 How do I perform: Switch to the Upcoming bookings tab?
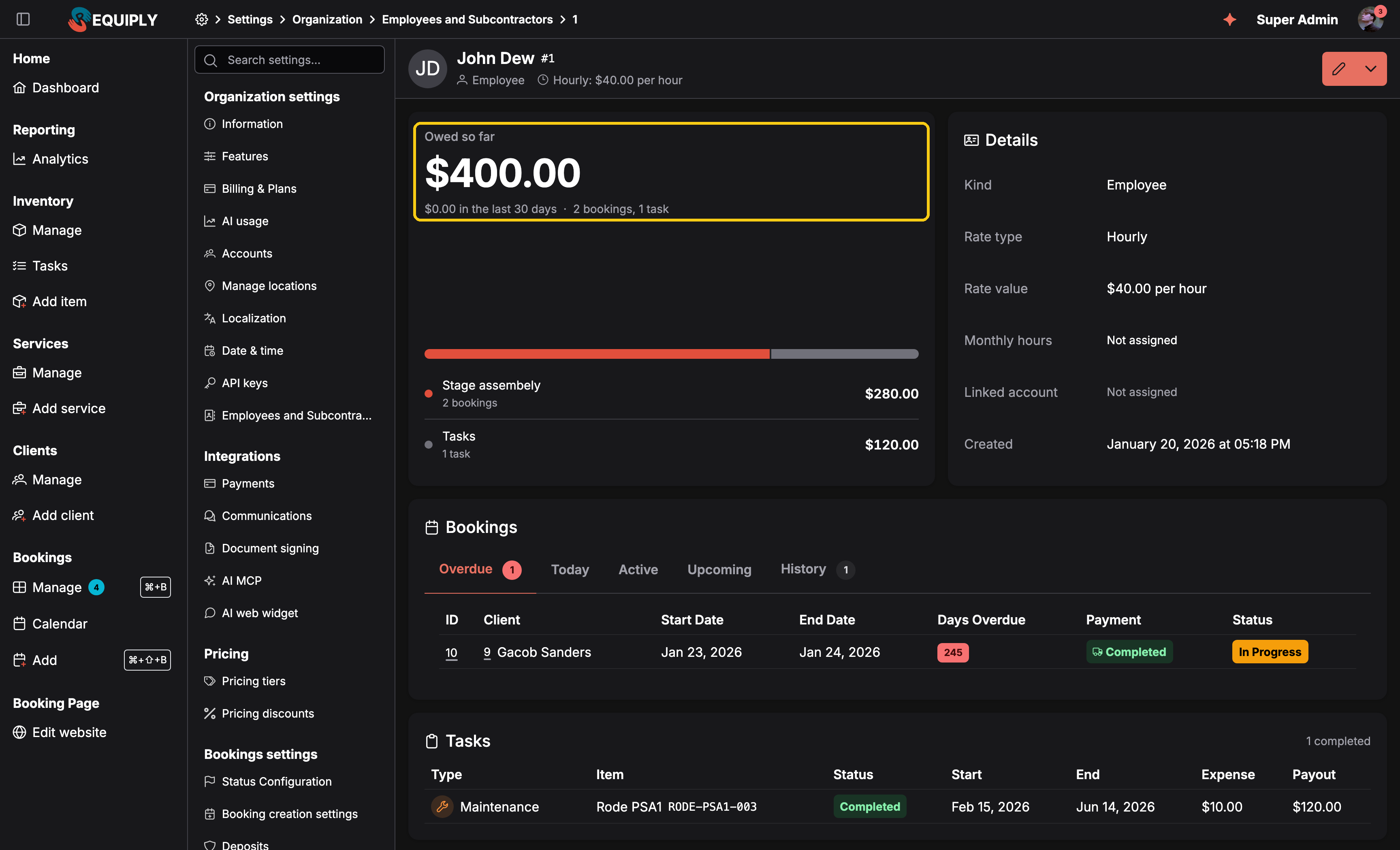click(719, 569)
